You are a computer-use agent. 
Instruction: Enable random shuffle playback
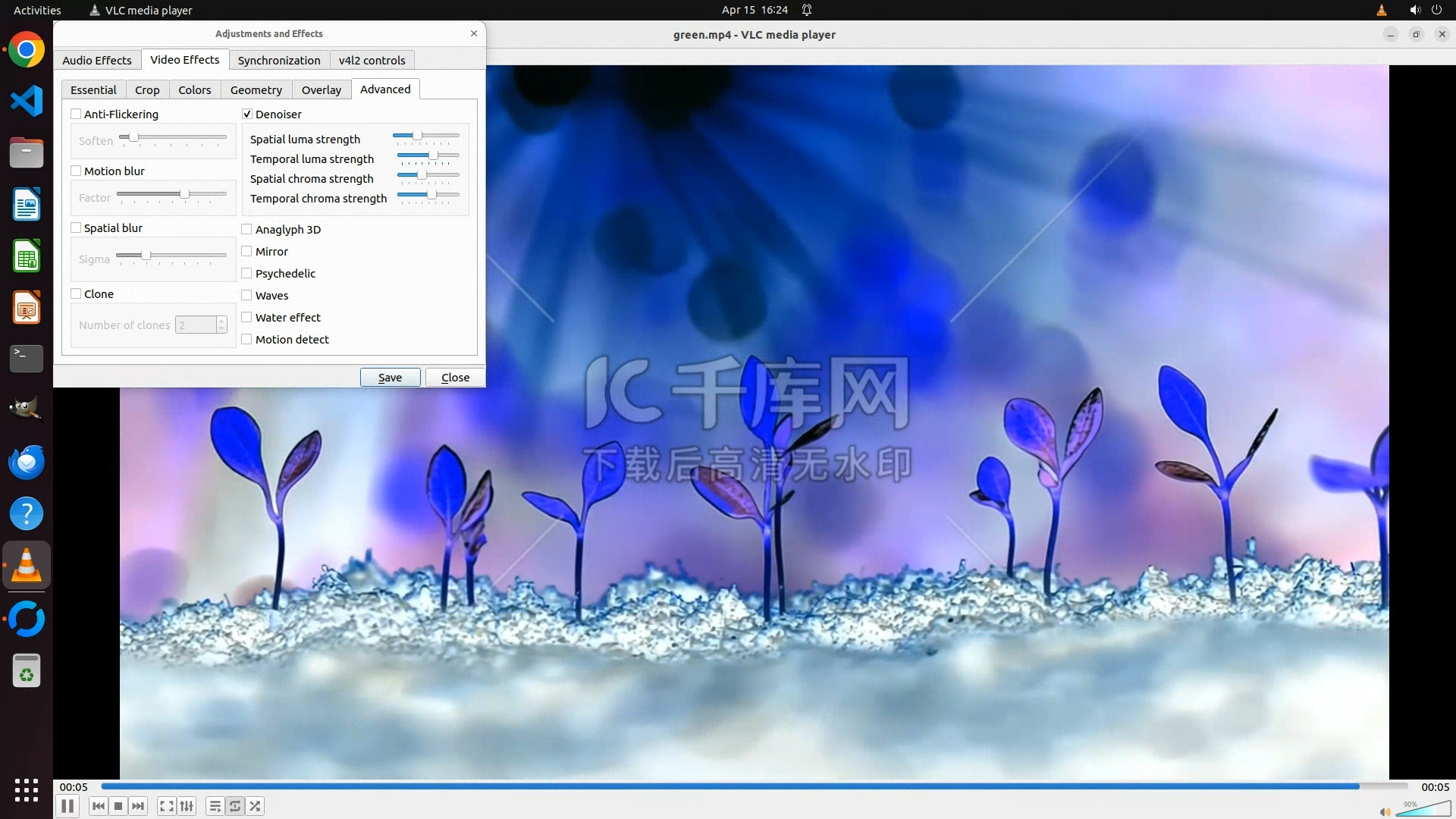(x=256, y=806)
